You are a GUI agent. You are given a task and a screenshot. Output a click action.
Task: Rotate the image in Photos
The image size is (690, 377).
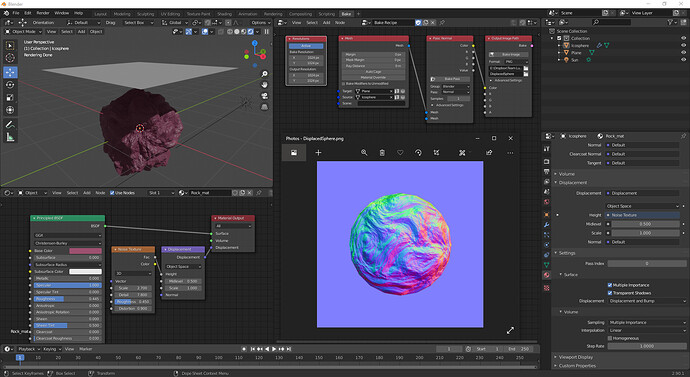click(418, 153)
